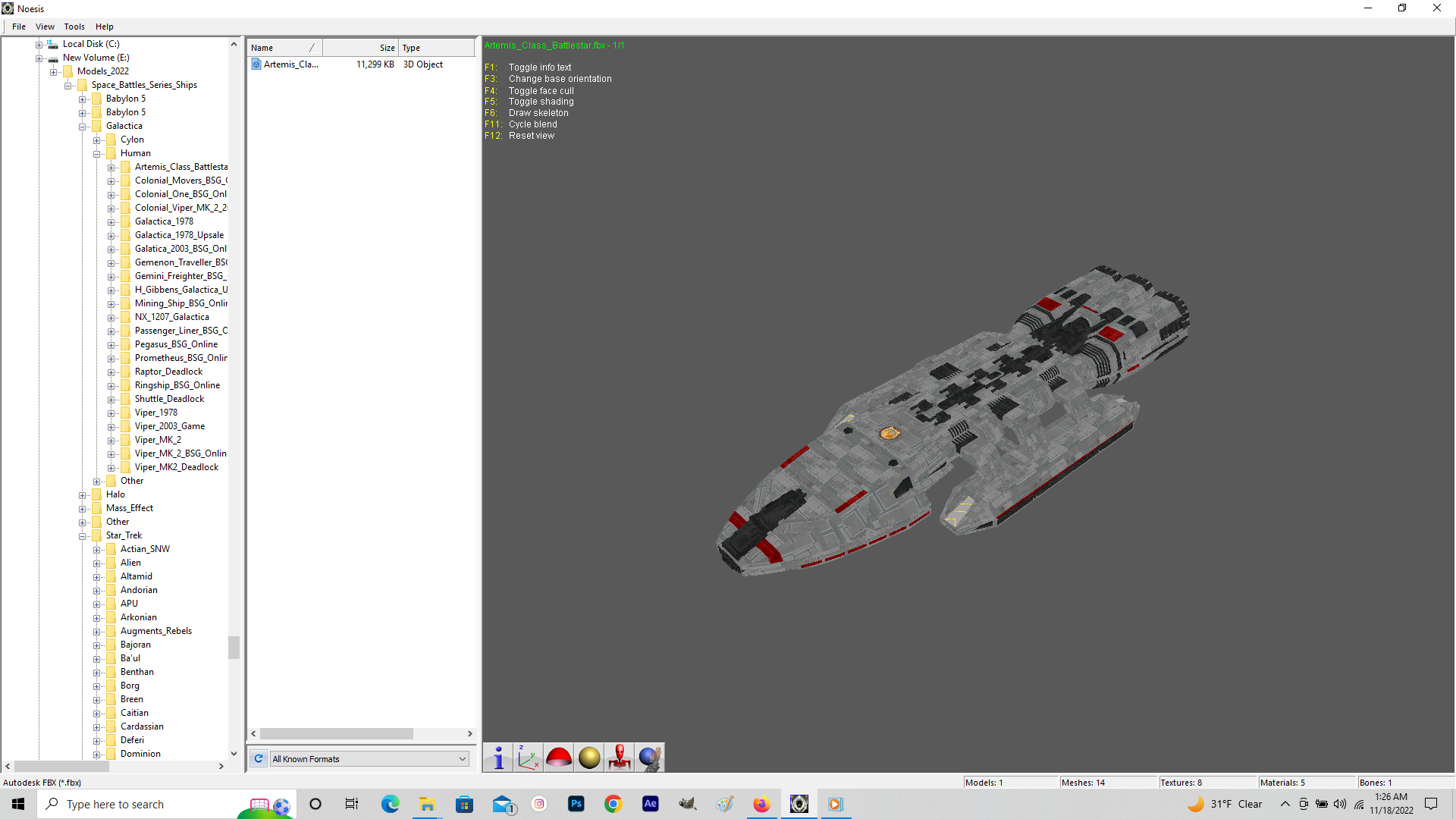Click the XYZ axes orientation icon

pos(529,758)
